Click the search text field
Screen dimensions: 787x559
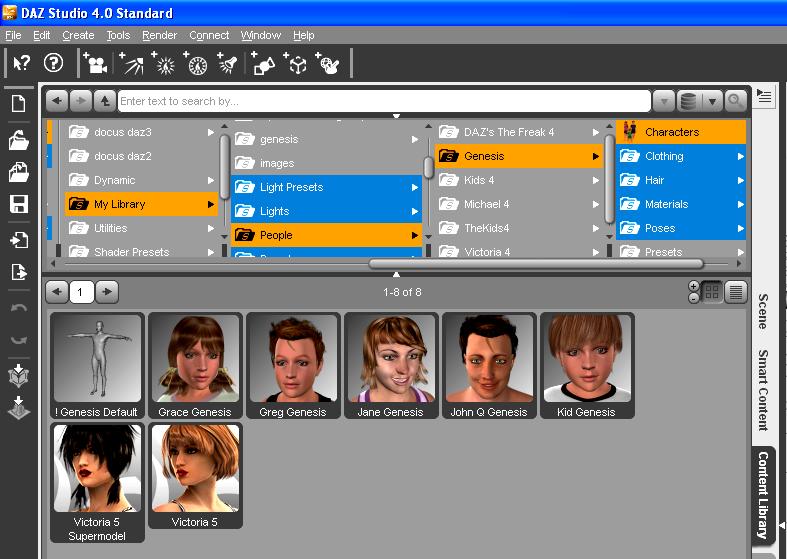(x=384, y=101)
